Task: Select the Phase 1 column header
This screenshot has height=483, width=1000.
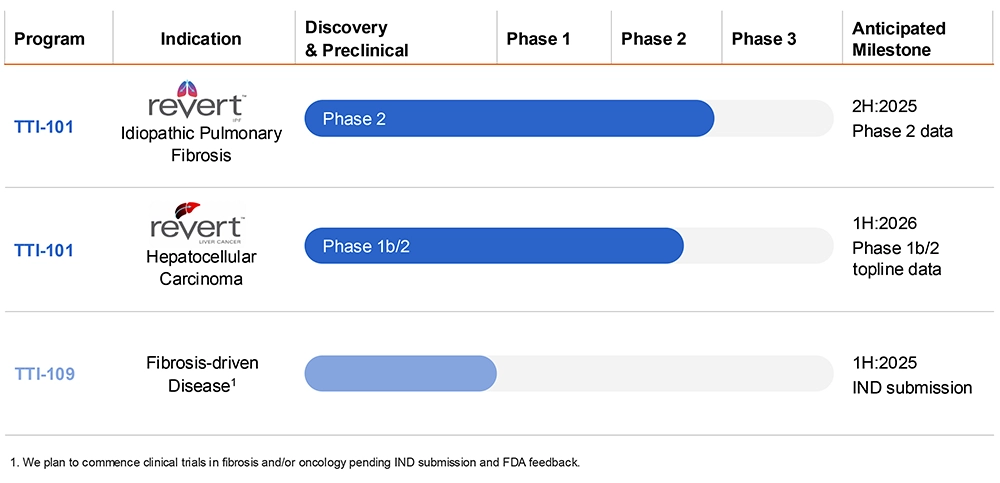Action: (x=538, y=39)
